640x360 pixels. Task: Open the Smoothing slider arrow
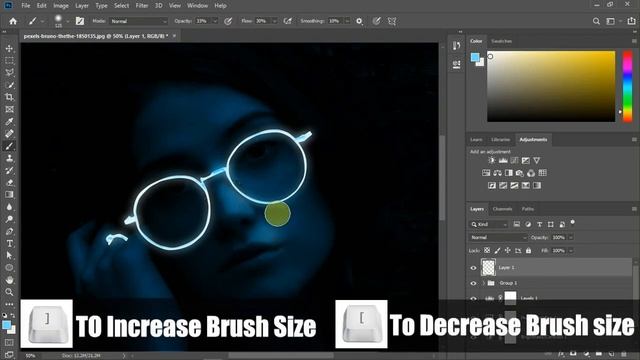tap(347, 21)
